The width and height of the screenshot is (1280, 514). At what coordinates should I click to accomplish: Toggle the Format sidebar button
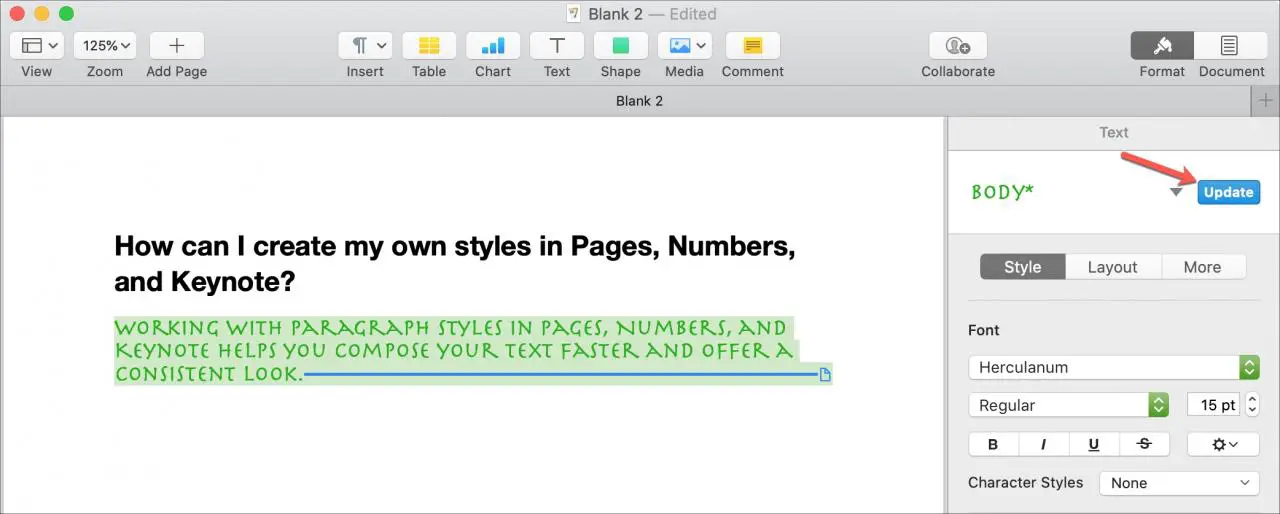coord(1162,46)
